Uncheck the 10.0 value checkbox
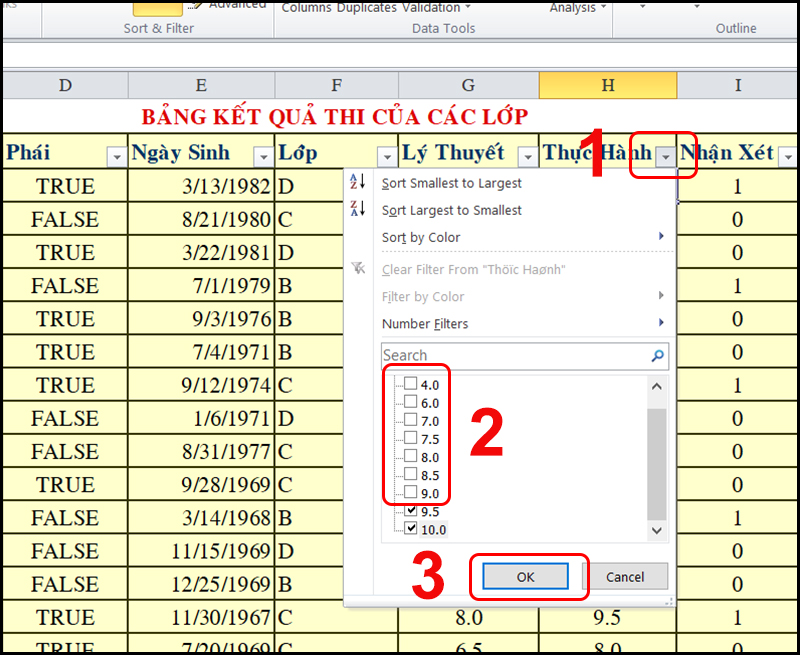800x655 pixels. coord(408,529)
